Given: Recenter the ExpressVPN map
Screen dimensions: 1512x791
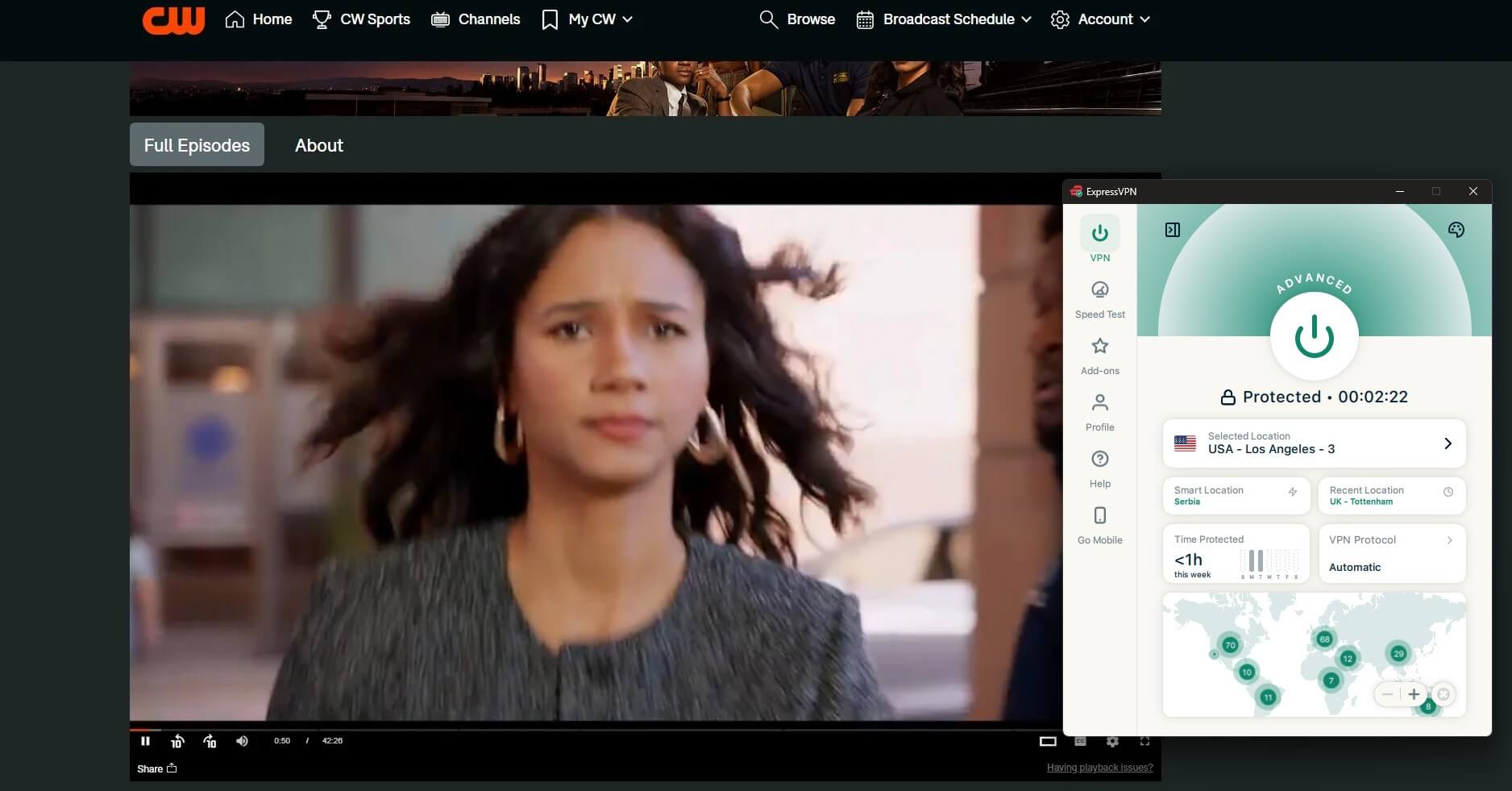Looking at the screenshot, I should coord(1443,694).
